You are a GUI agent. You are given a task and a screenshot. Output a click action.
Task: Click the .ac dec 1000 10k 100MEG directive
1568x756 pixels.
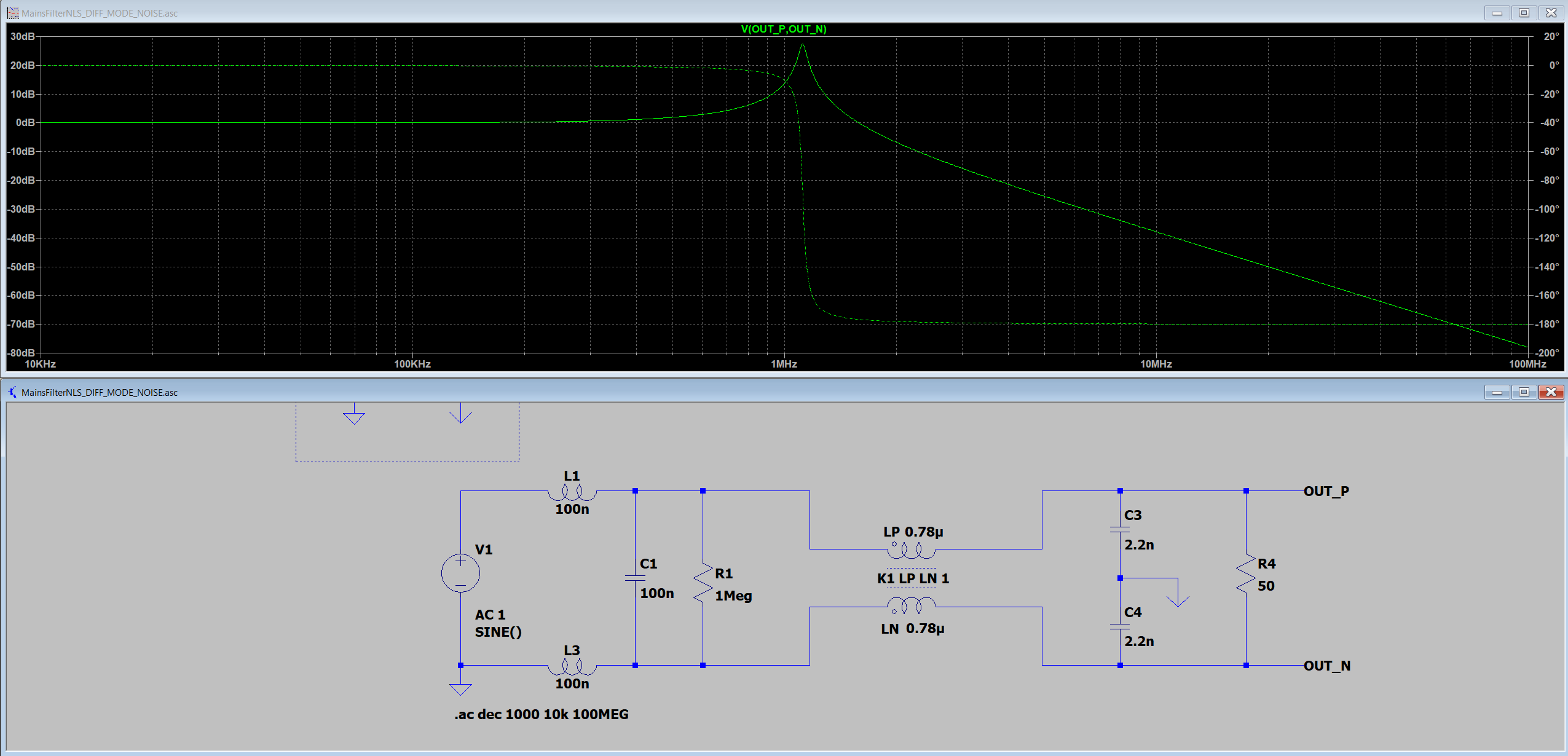click(541, 714)
